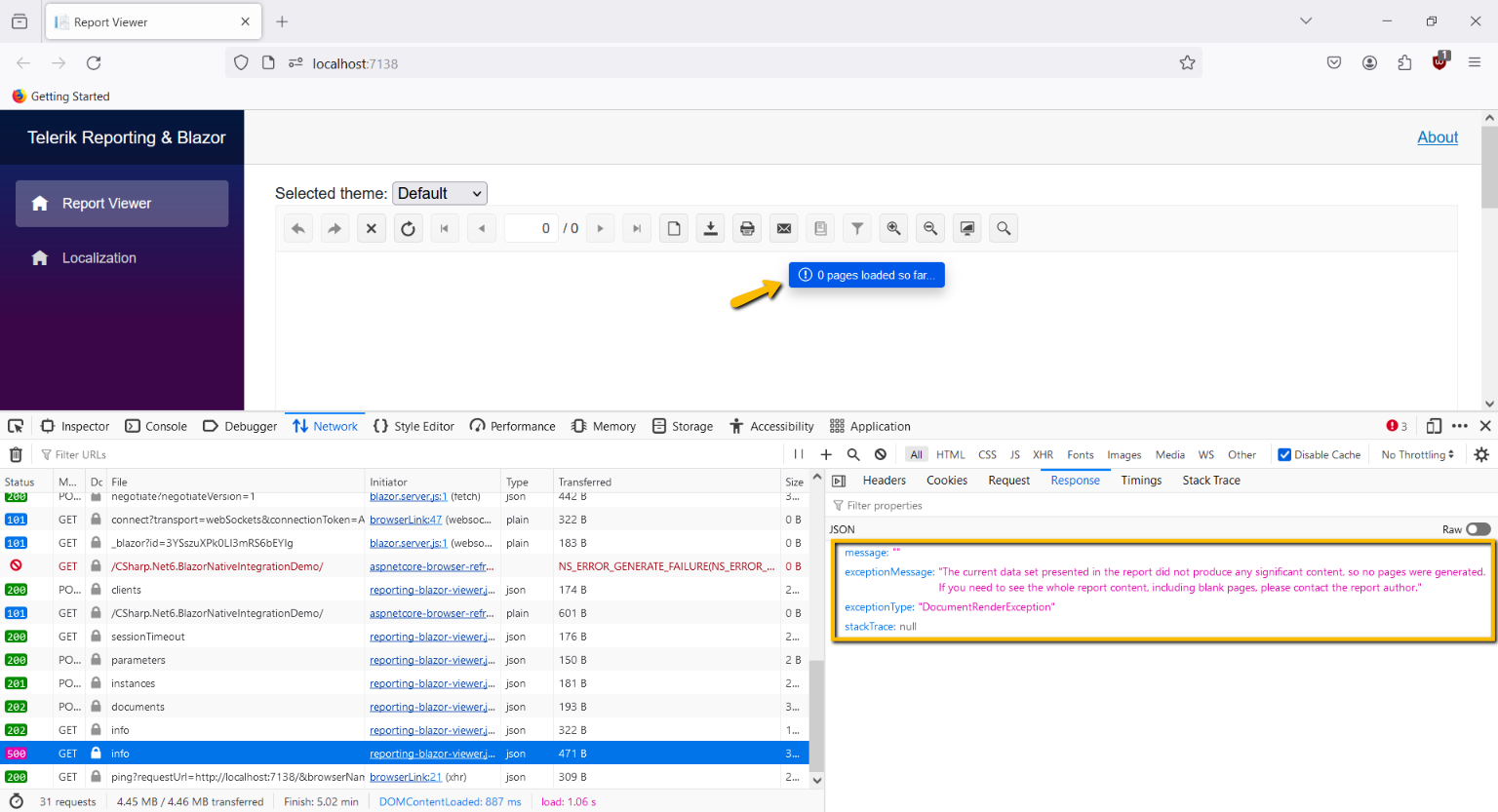This screenshot has width=1498, height=812.
Task: Click the navigate forward in history report icon
Action: pos(335,229)
